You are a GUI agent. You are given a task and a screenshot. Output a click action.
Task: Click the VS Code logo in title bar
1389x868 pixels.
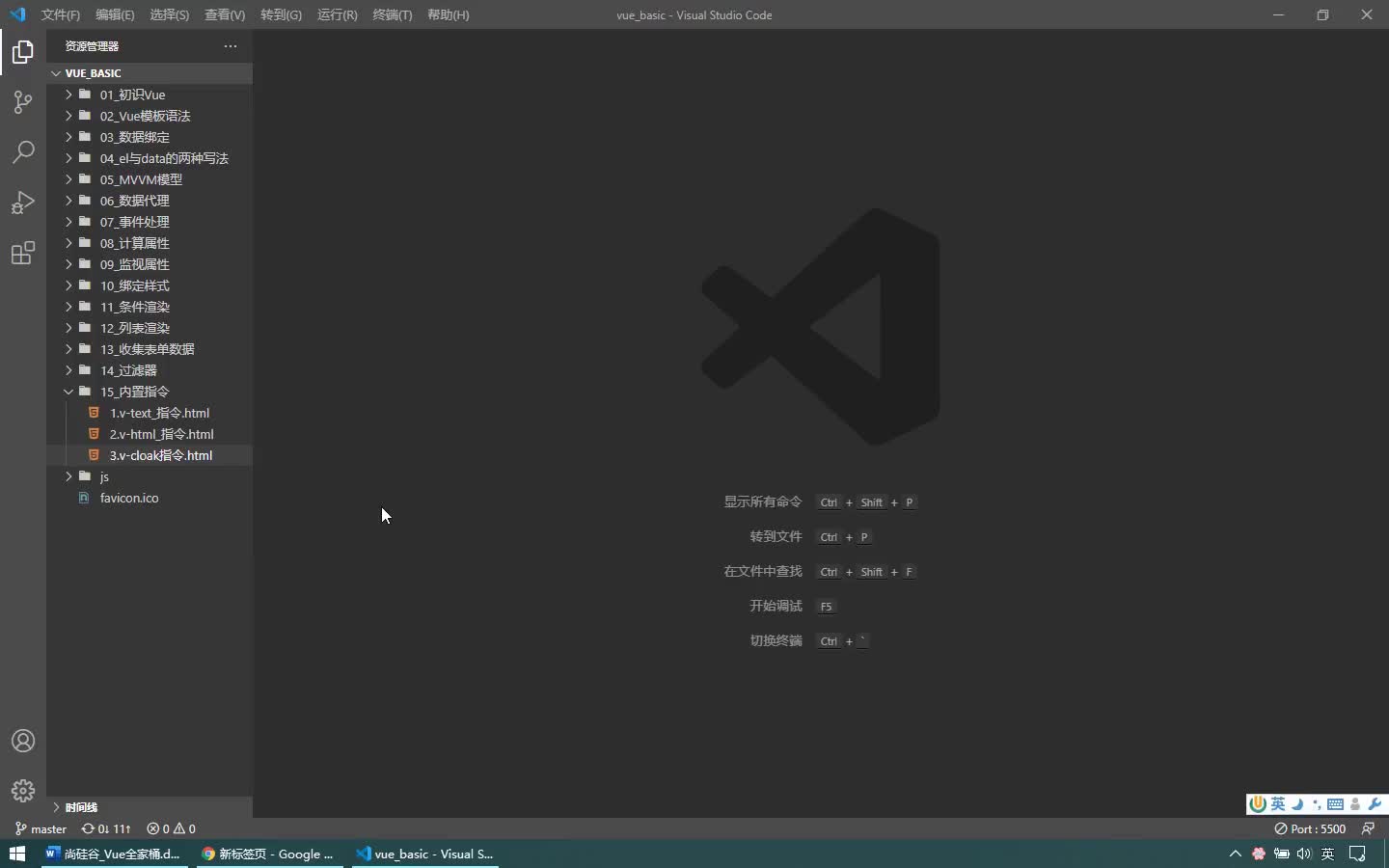(17, 14)
